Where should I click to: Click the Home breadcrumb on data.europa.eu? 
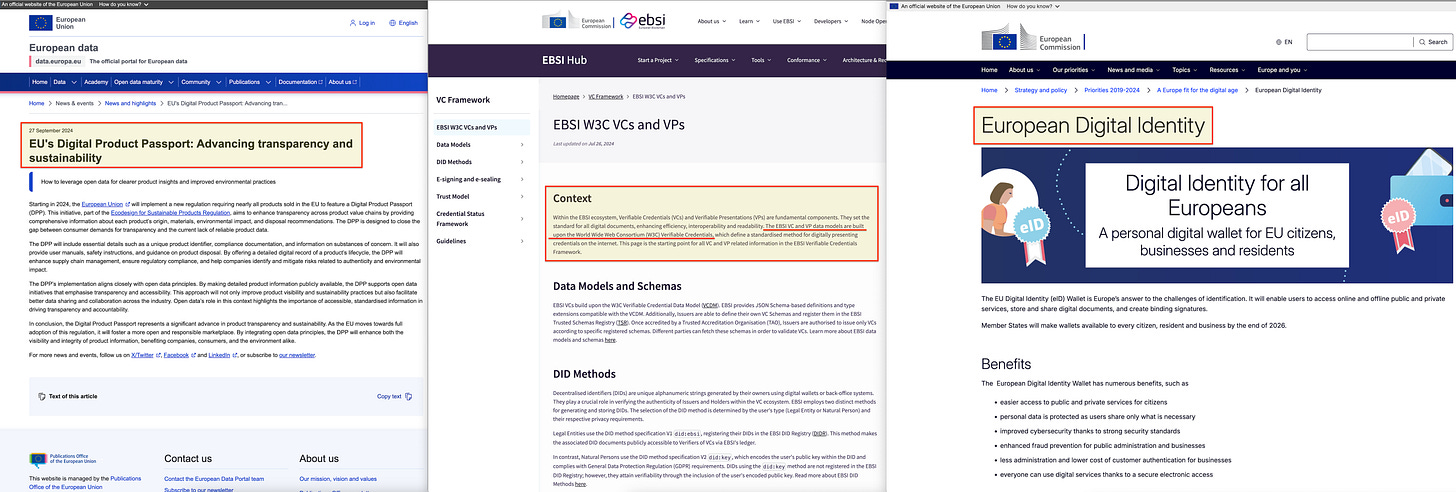36,103
